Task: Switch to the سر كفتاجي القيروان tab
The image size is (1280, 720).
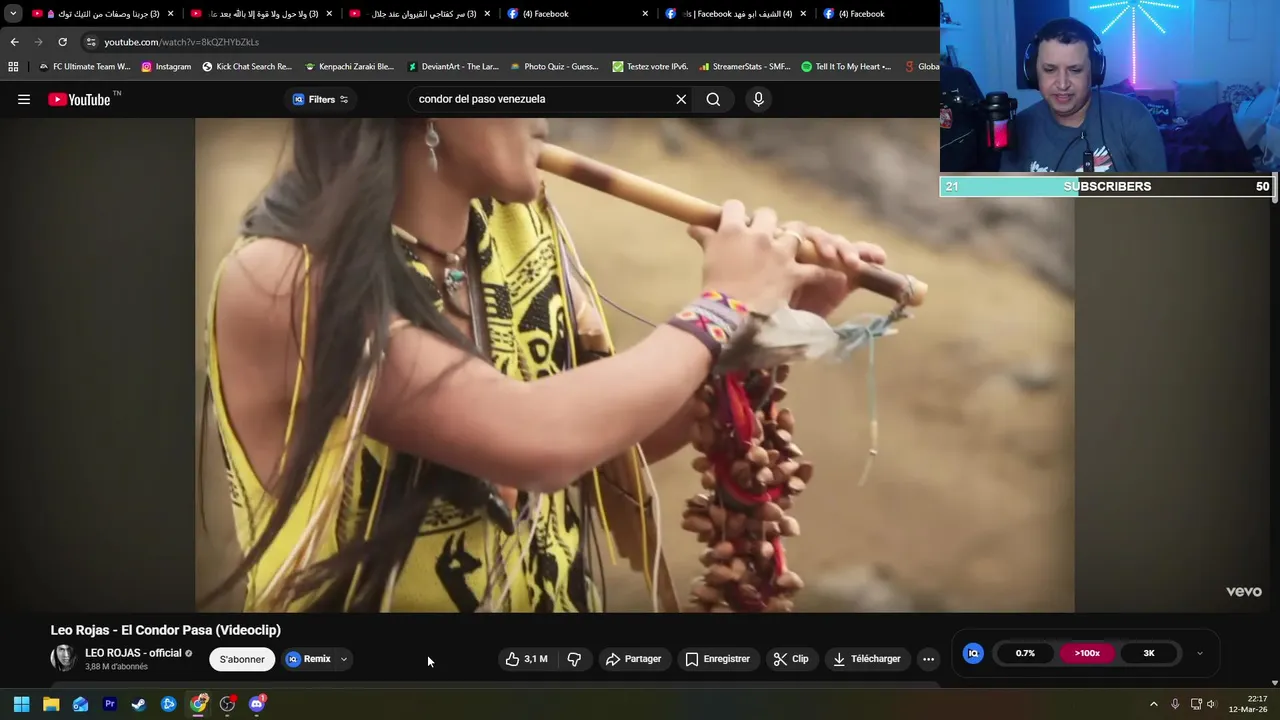Action: point(420,14)
